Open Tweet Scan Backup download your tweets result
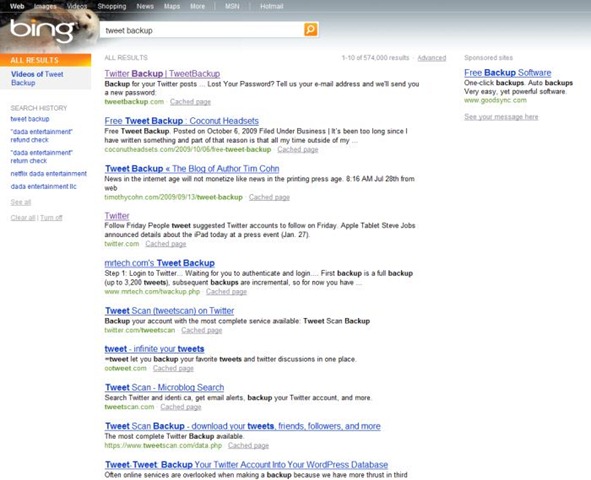The image size is (591, 480). pos(243,426)
